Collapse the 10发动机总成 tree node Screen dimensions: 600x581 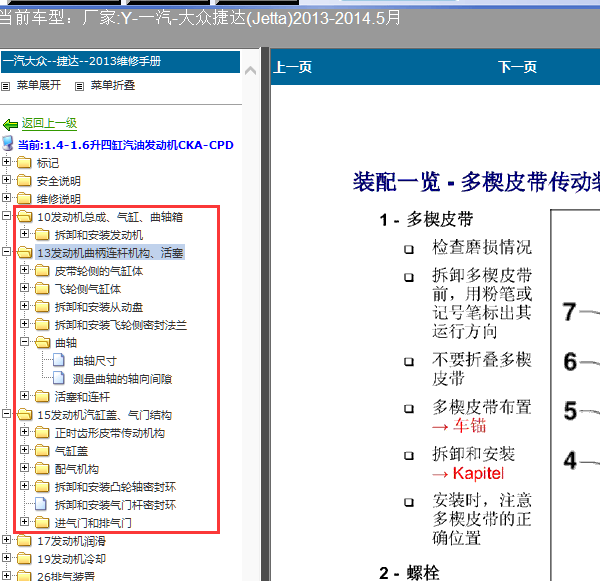coord(6,215)
